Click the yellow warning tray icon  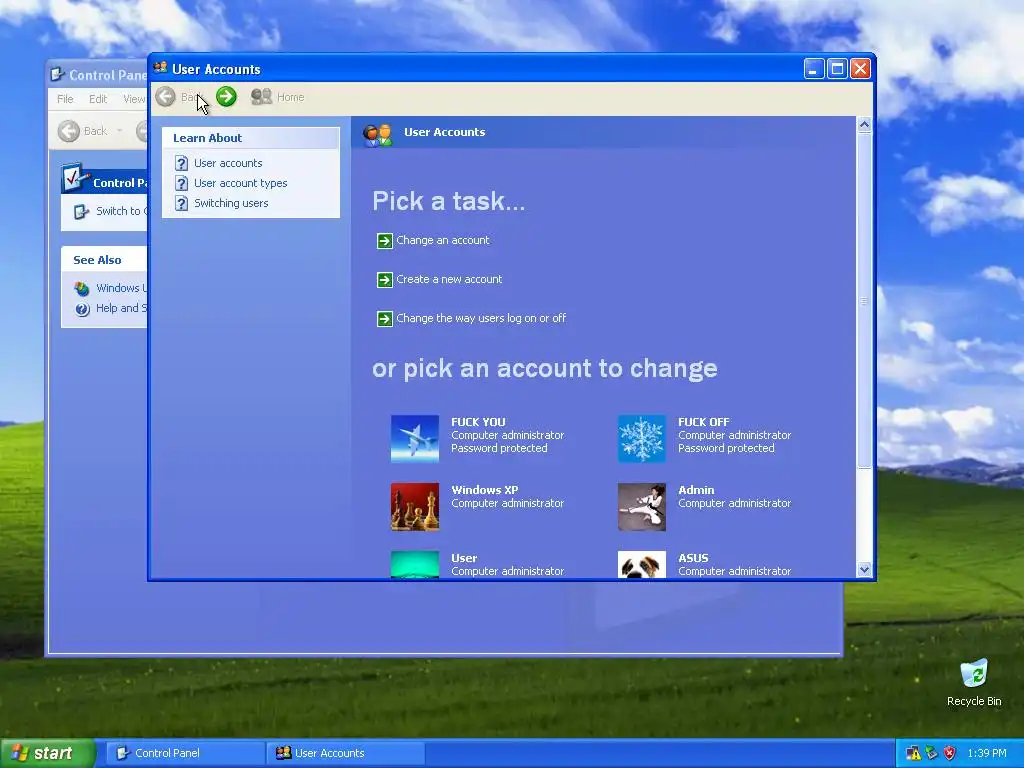click(x=914, y=753)
